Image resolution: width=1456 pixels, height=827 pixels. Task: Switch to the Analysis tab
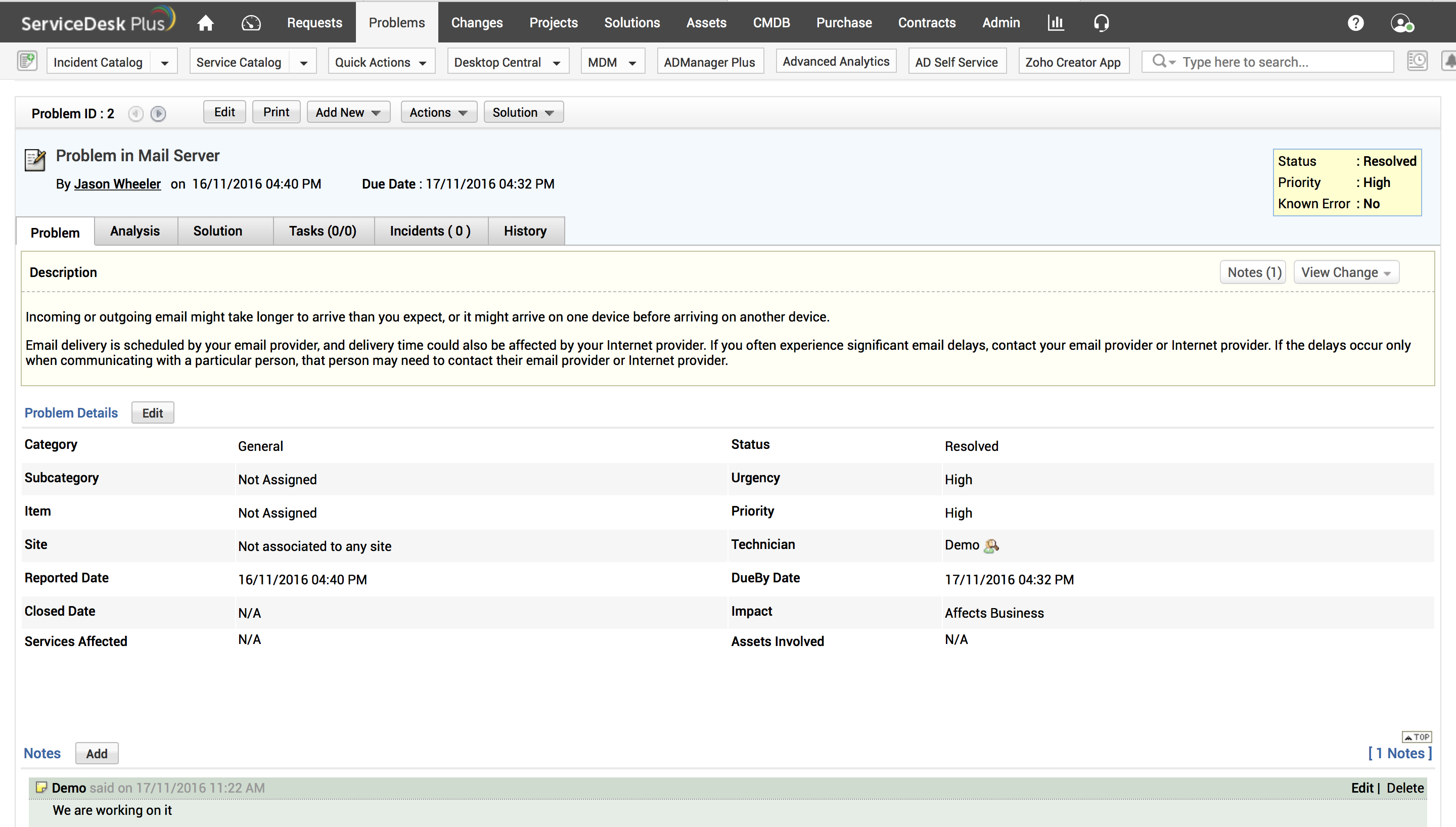pos(134,231)
